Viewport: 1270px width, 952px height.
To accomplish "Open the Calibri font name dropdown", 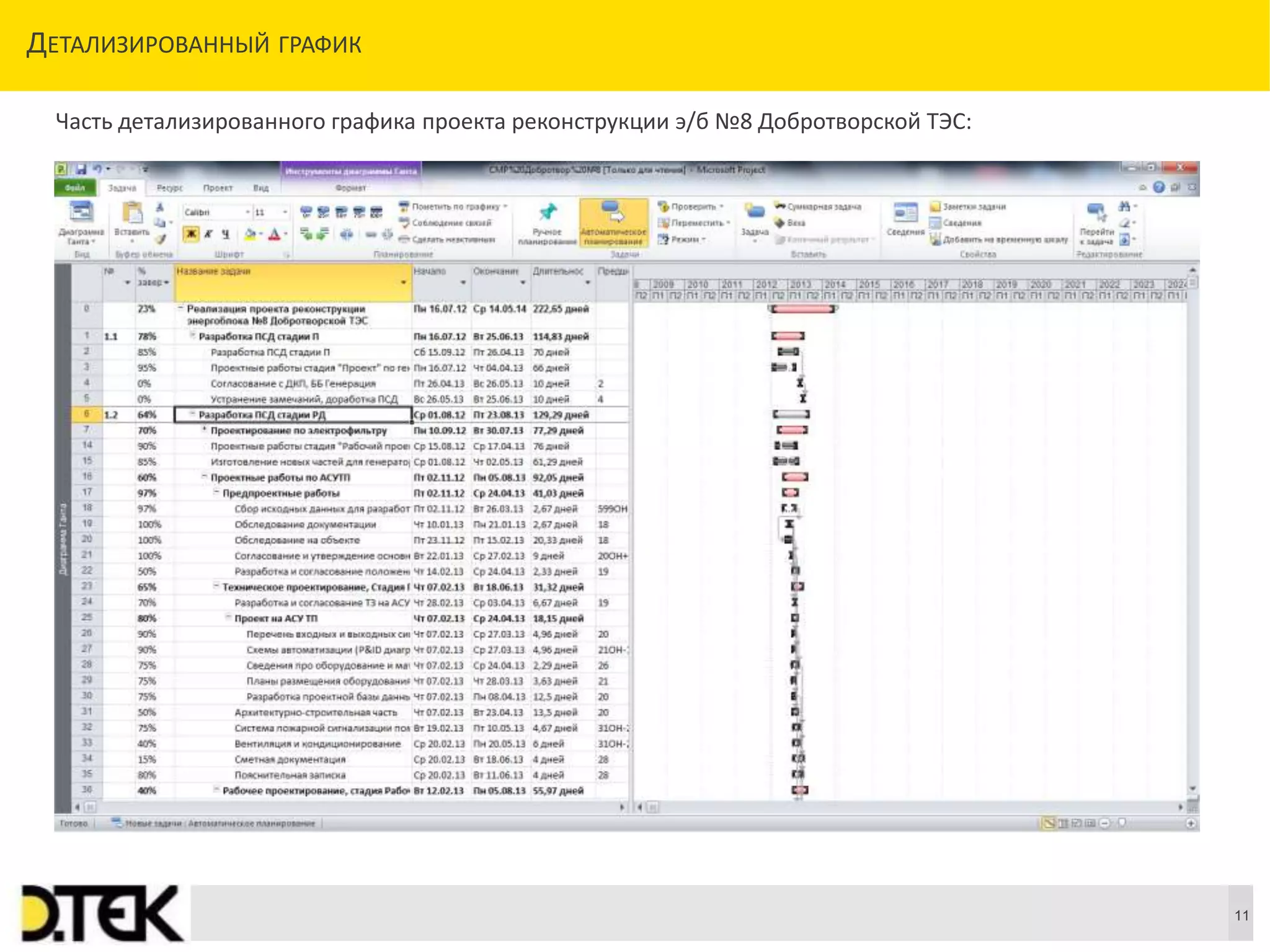I will point(247,213).
